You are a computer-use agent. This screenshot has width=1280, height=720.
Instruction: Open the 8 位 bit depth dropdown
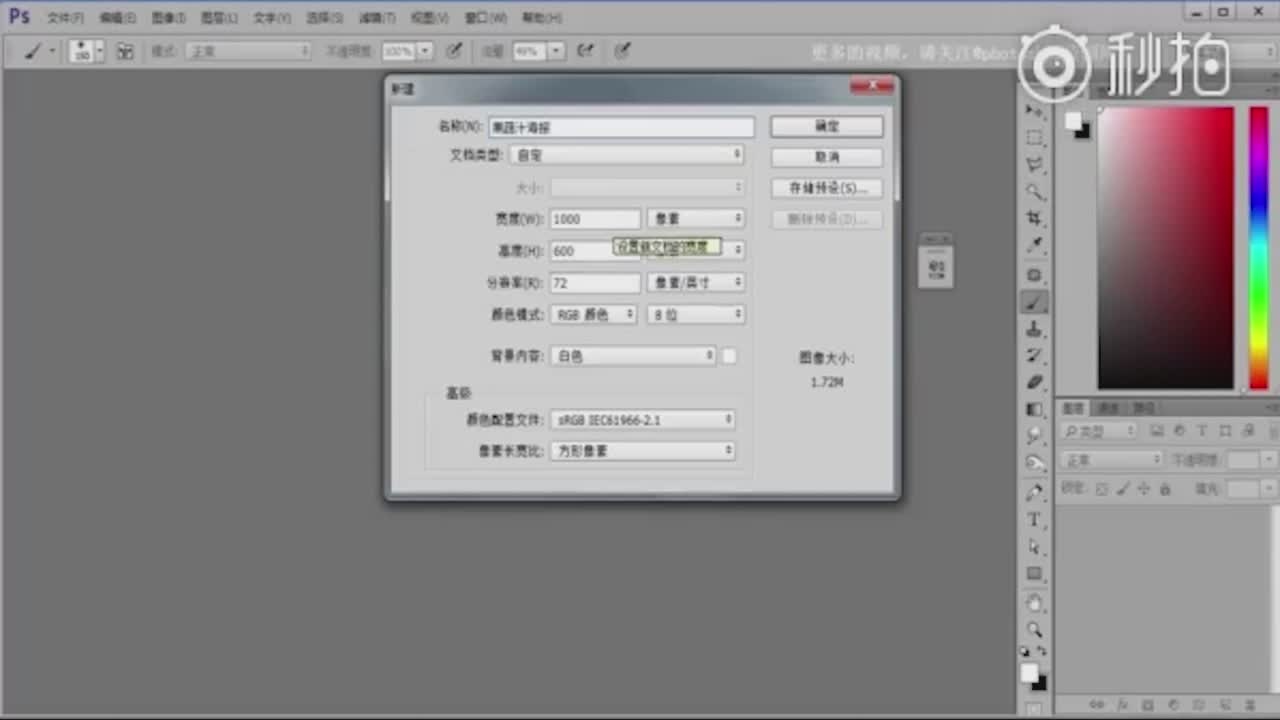coord(696,314)
